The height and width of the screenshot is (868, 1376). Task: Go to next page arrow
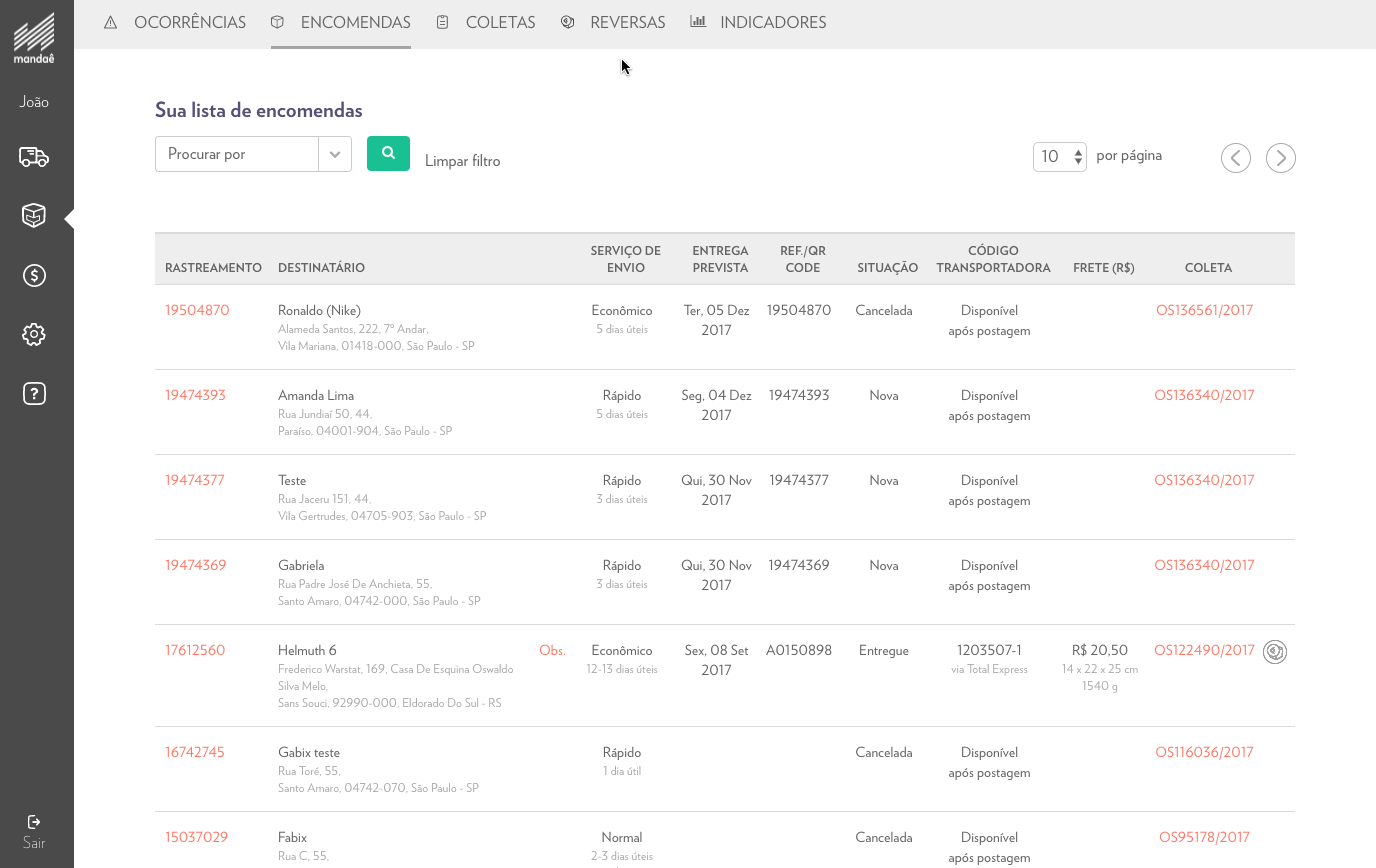[x=1280, y=158]
